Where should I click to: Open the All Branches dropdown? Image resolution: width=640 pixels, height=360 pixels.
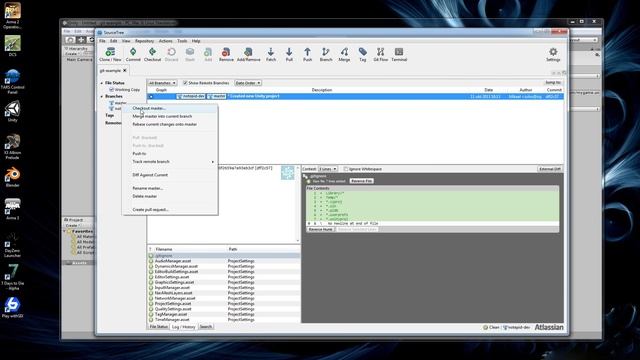162,83
